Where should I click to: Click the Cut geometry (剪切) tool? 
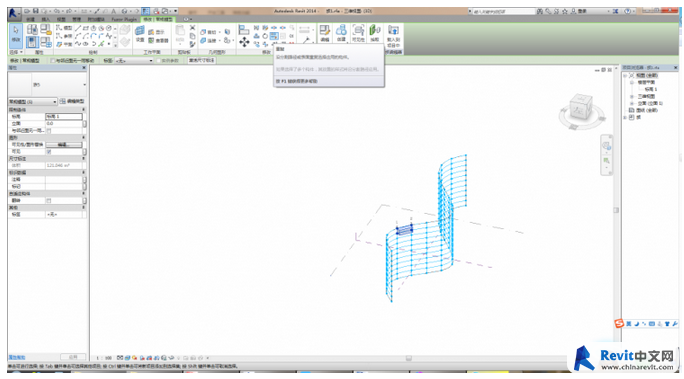(208, 32)
